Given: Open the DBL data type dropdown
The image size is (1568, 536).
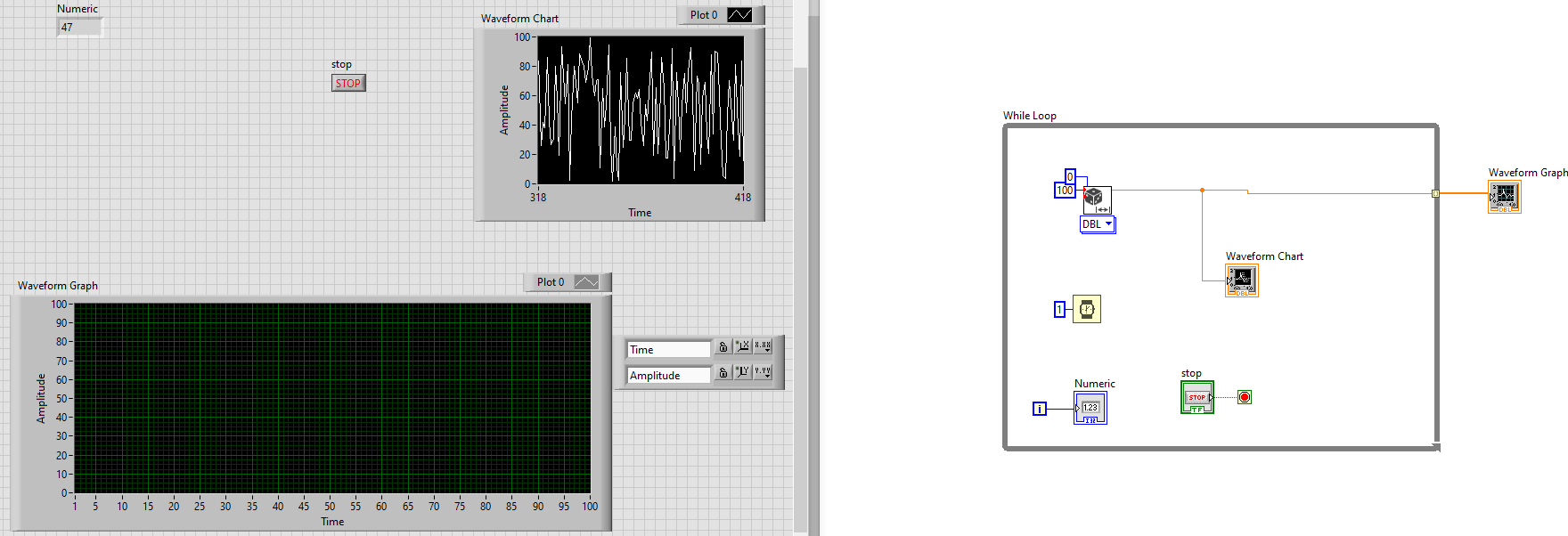Looking at the screenshot, I should [x=1098, y=224].
